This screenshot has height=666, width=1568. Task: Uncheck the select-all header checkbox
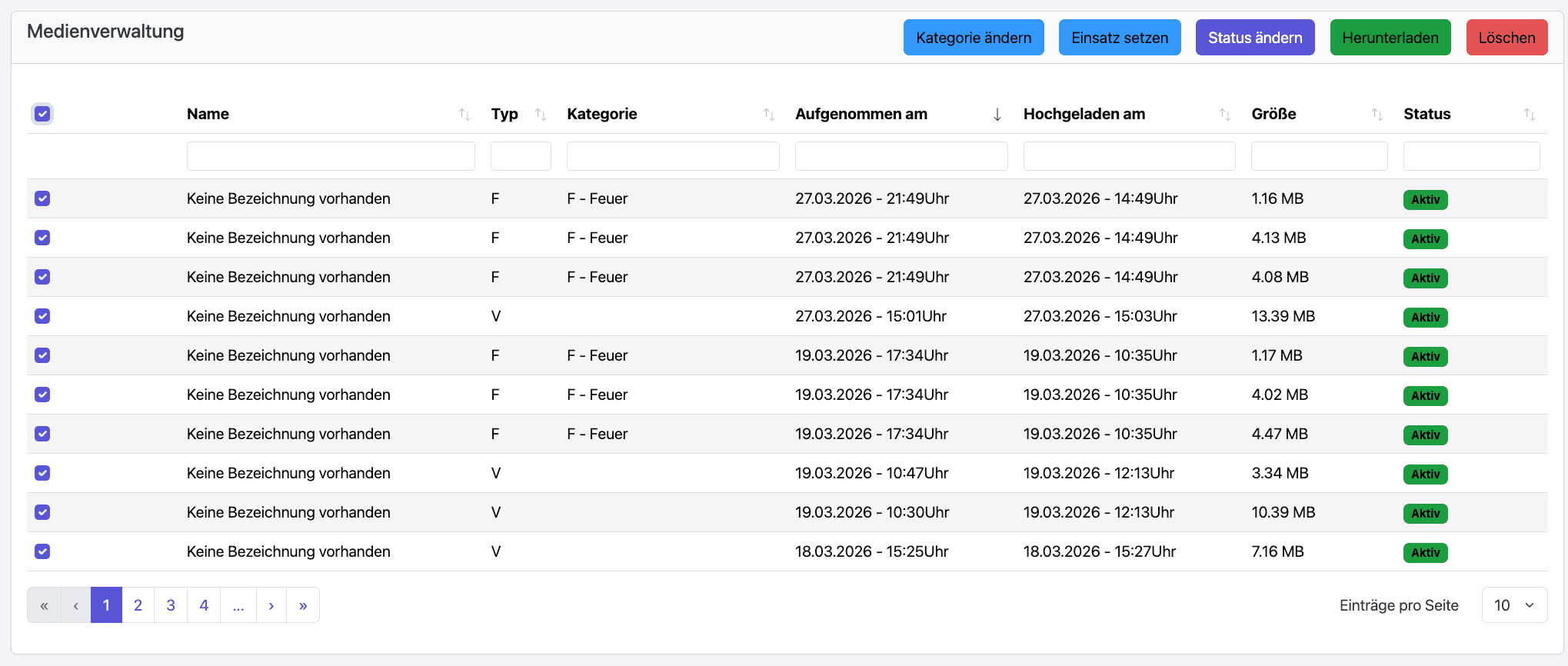click(42, 114)
